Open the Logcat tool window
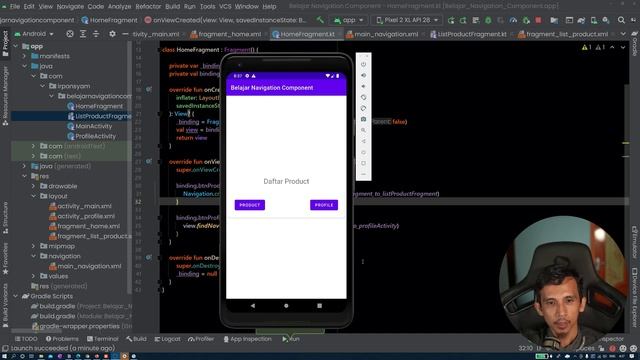The image size is (640, 360). [167, 339]
